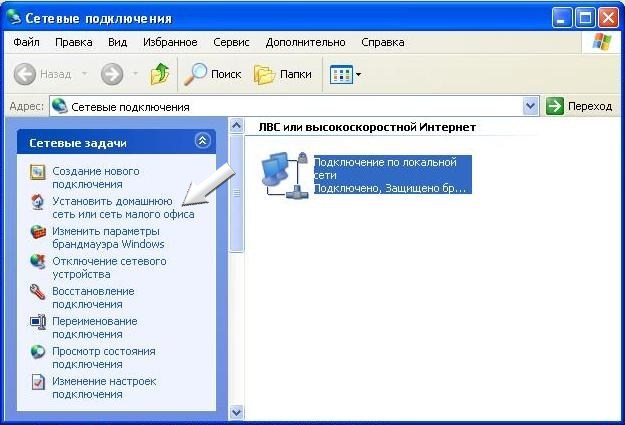Toggle the Folders (Папки) pane
The width and height of the screenshot is (625, 425).
pos(284,74)
